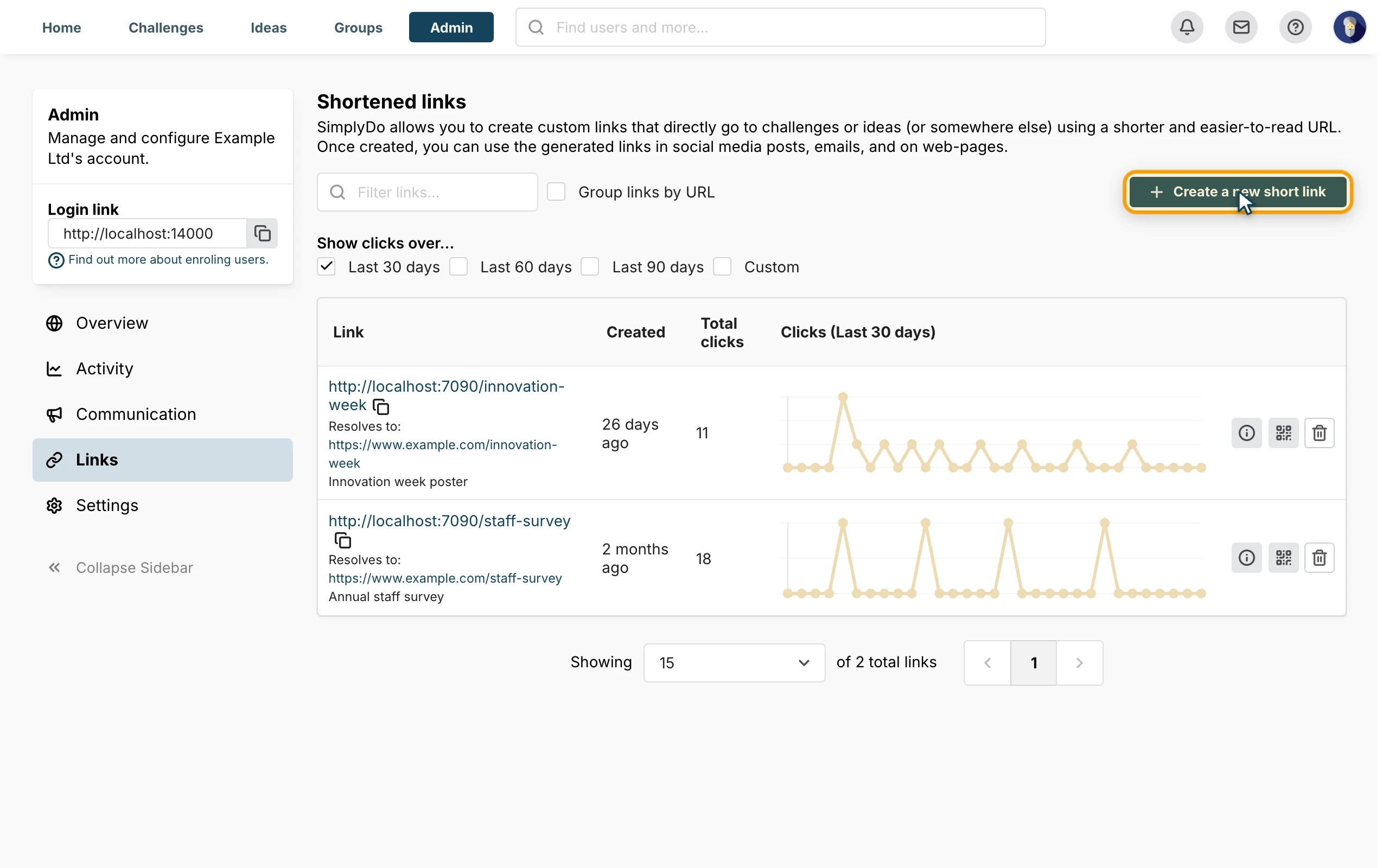Open Overview in the sidebar
1389x868 pixels.
point(162,323)
